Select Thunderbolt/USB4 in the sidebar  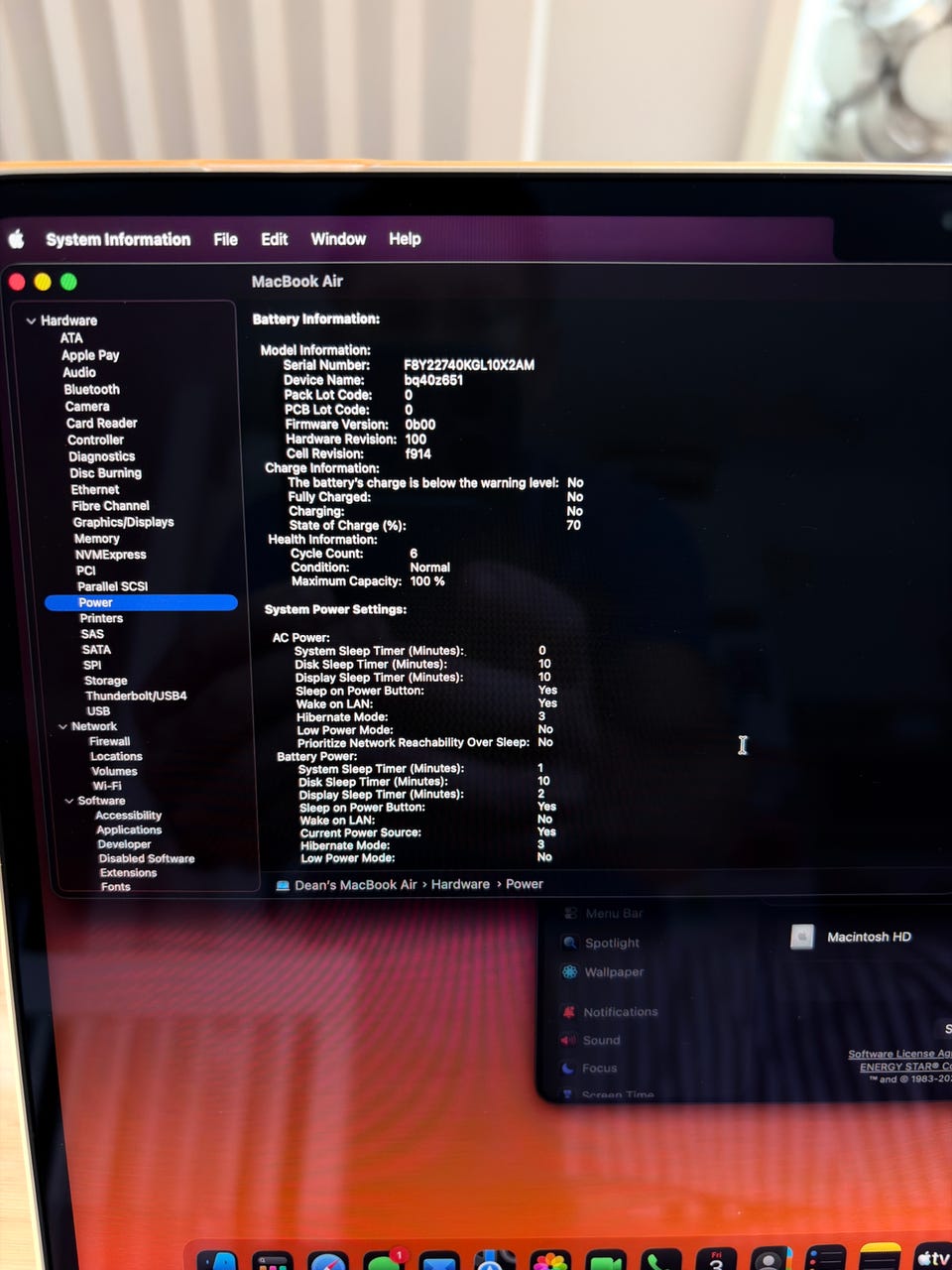click(x=136, y=696)
